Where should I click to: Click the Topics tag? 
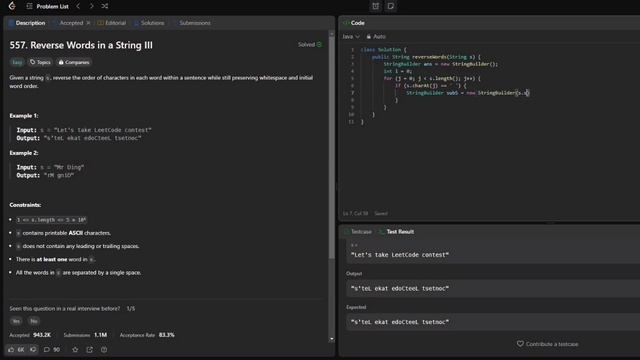pos(40,62)
